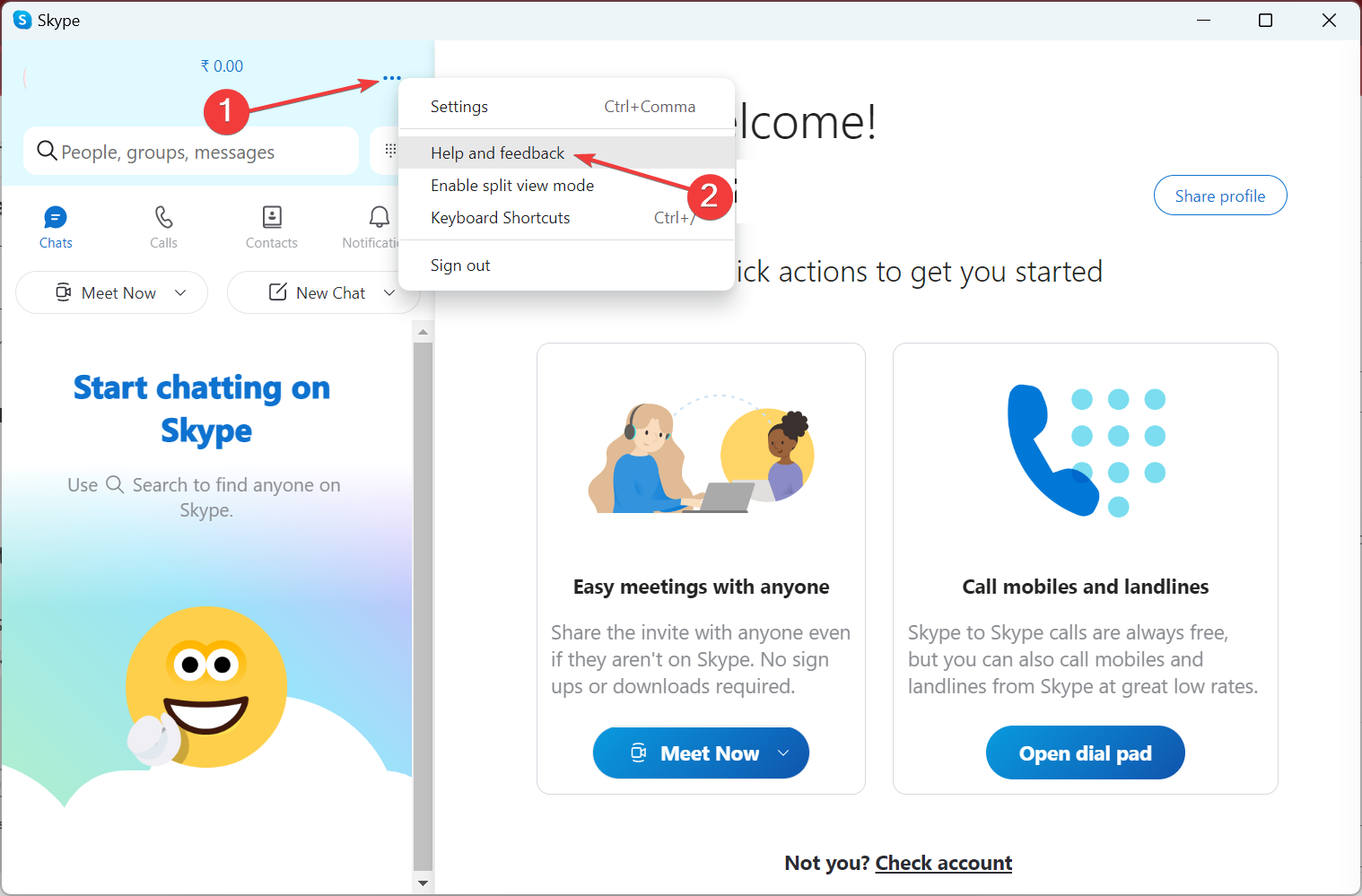Click the Call mobiles and landlines heading
The height and width of the screenshot is (896, 1362).
tap(1086, 587)
